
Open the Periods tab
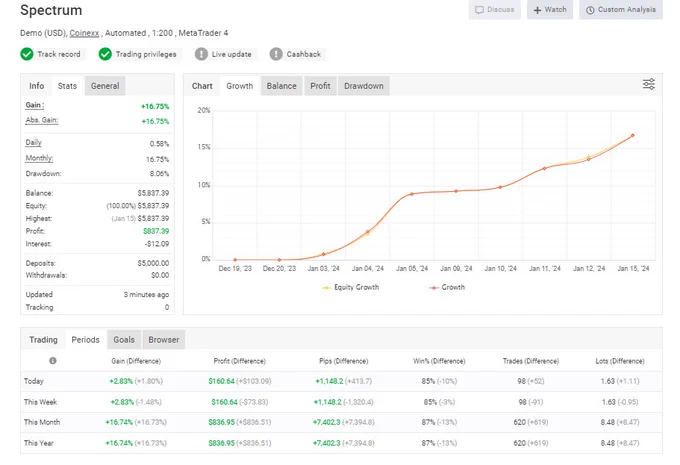point(85,340)
